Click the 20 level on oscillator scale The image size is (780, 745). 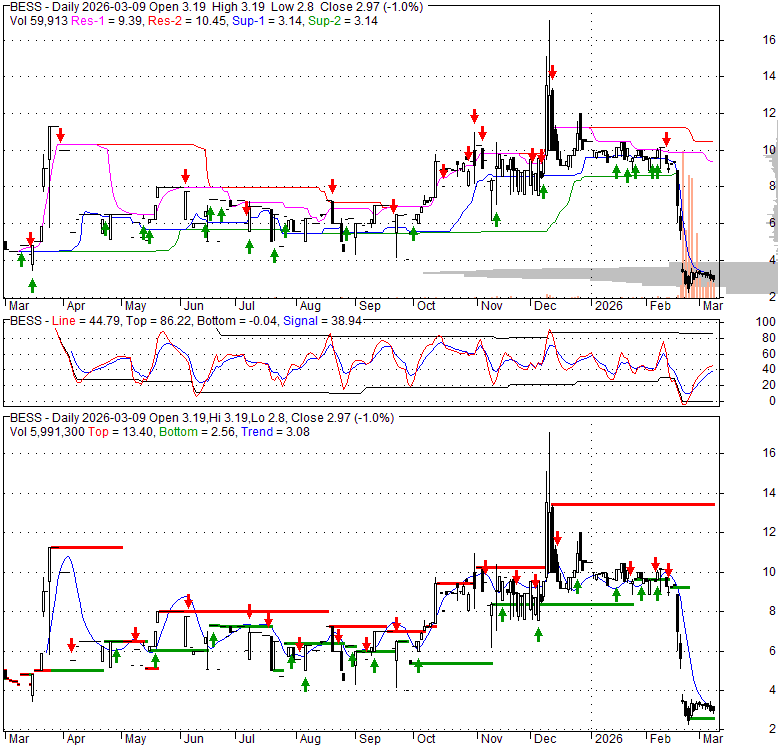click(769, 385)
